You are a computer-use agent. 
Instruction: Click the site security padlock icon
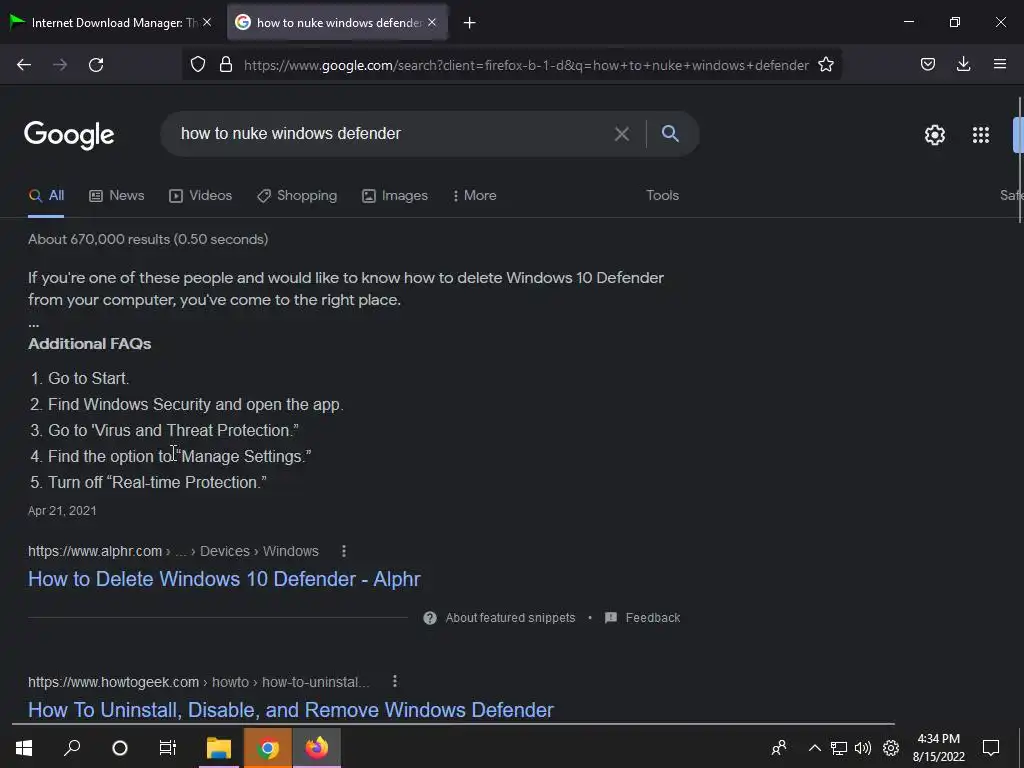226,65
